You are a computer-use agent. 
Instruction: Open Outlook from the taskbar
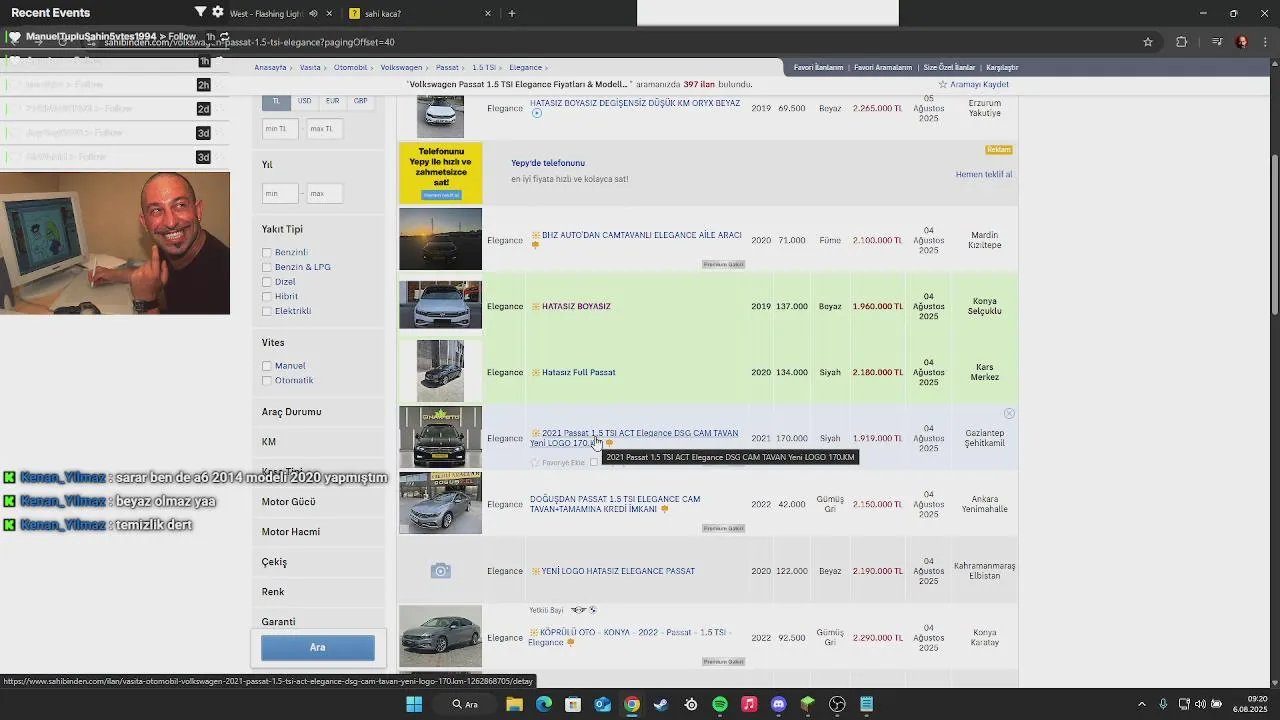pyautogui.click(x=602, y=704)
